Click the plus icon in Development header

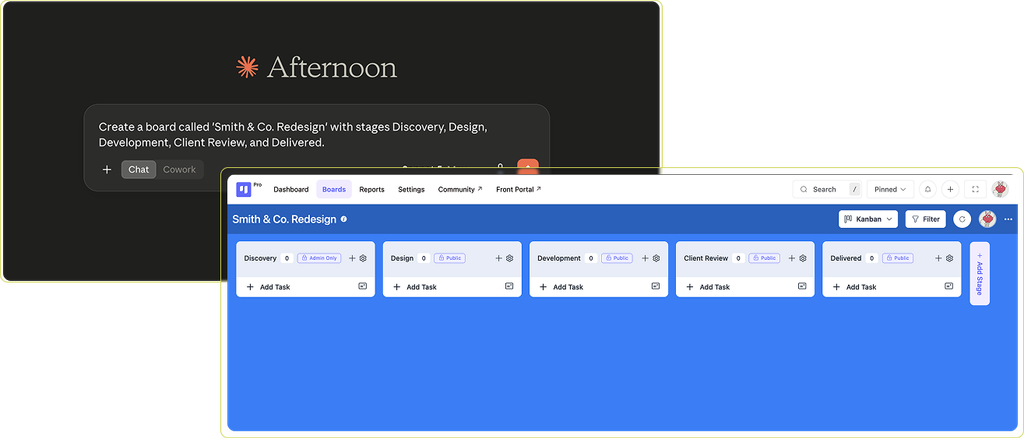(645, 258)
